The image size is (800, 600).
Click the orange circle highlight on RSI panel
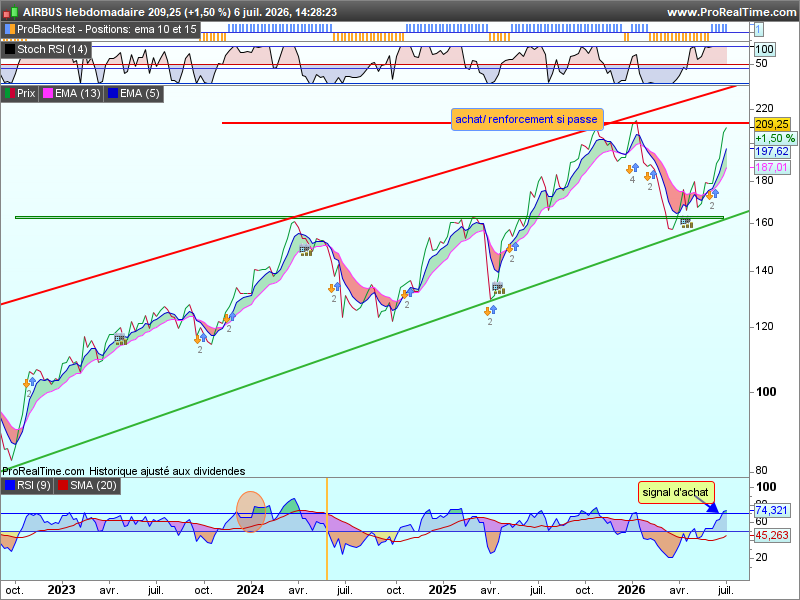(x=251, y=512)
